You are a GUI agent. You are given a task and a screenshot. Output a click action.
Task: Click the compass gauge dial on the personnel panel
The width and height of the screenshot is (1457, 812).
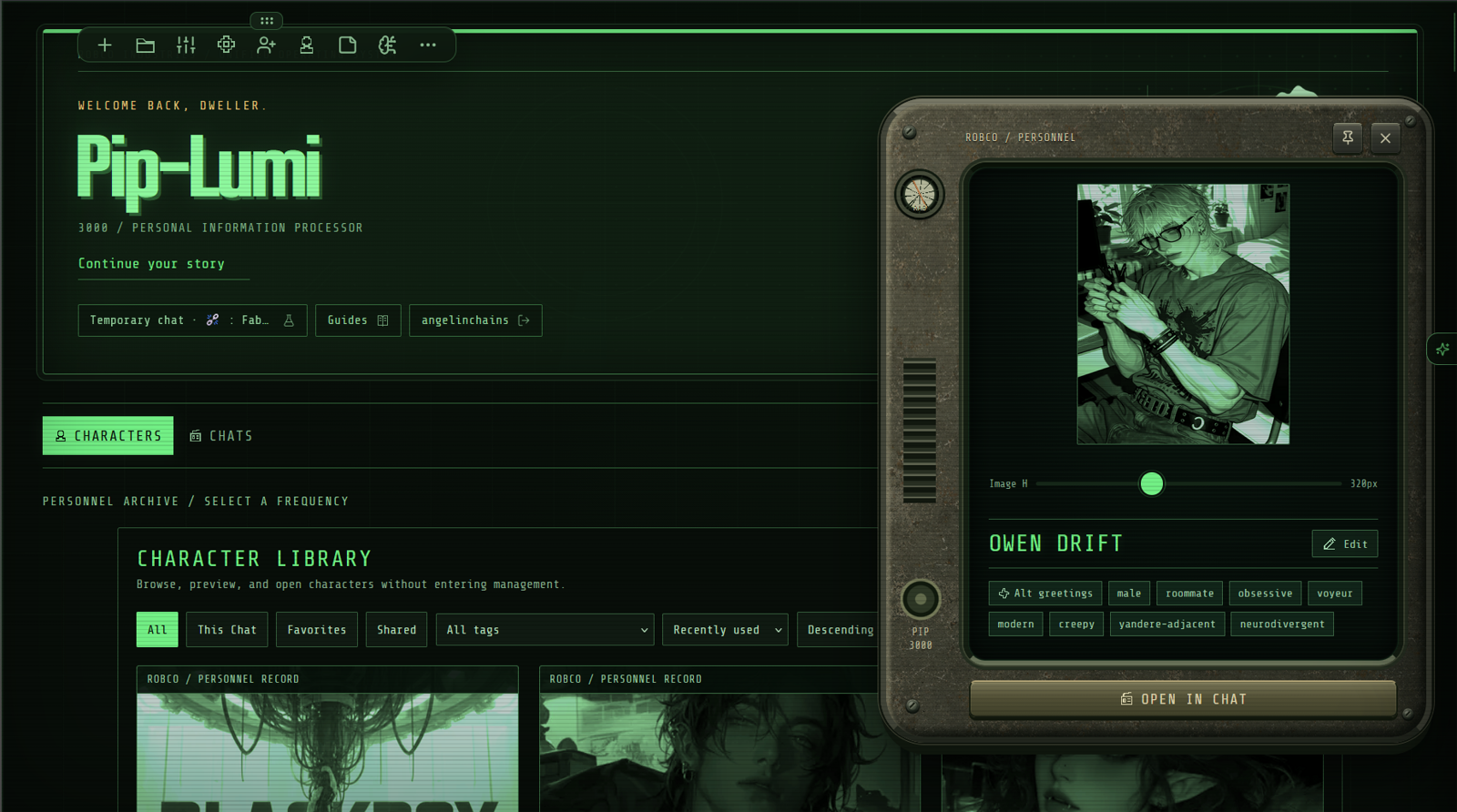tap(920, 194)
